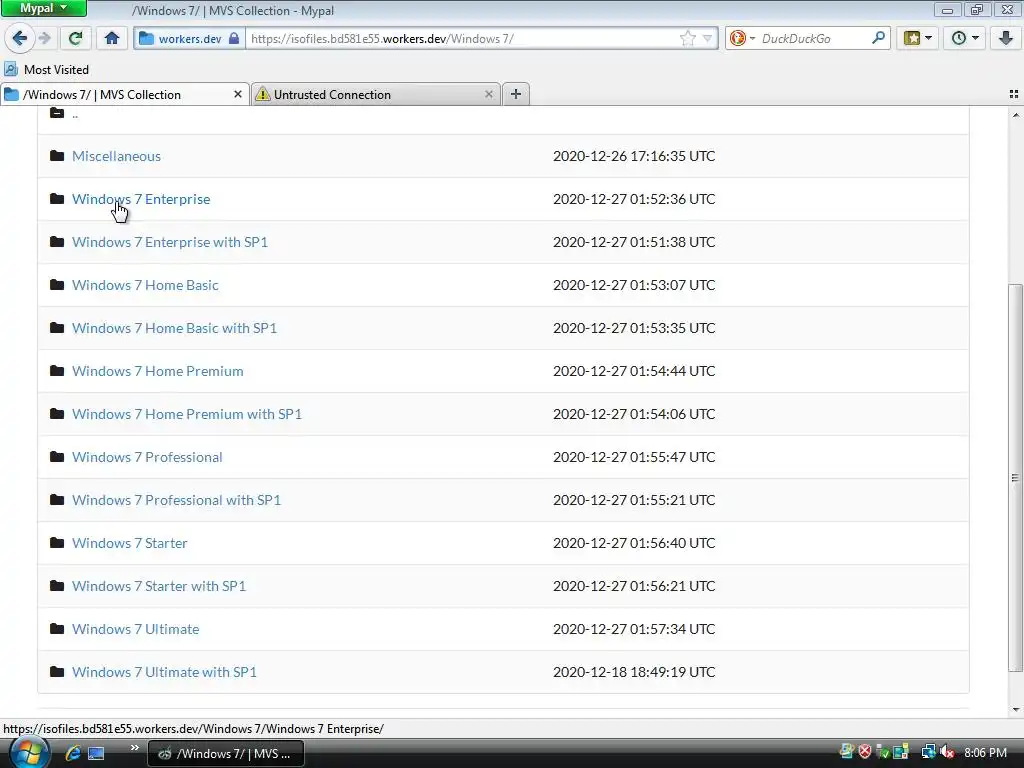Open Windows 7 Home Premium with SP1
The image size is (1024, 768).
[x=187, y=415]
